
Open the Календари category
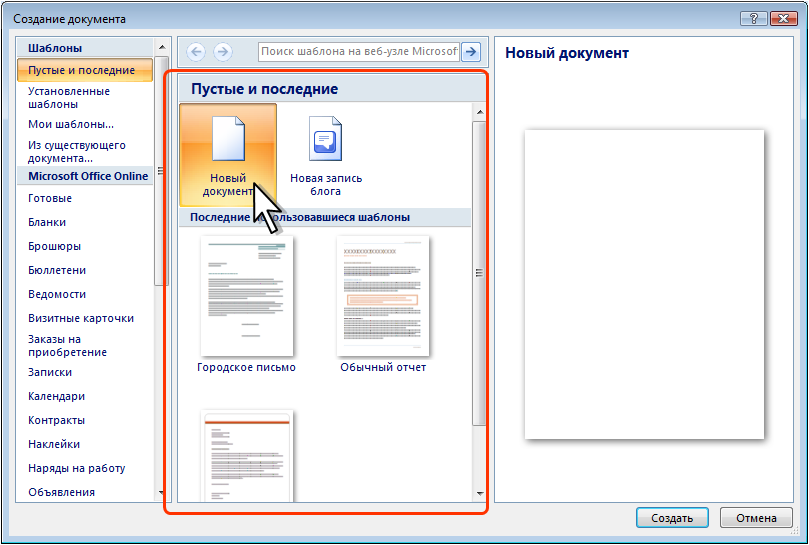click(x=57, y=396)
